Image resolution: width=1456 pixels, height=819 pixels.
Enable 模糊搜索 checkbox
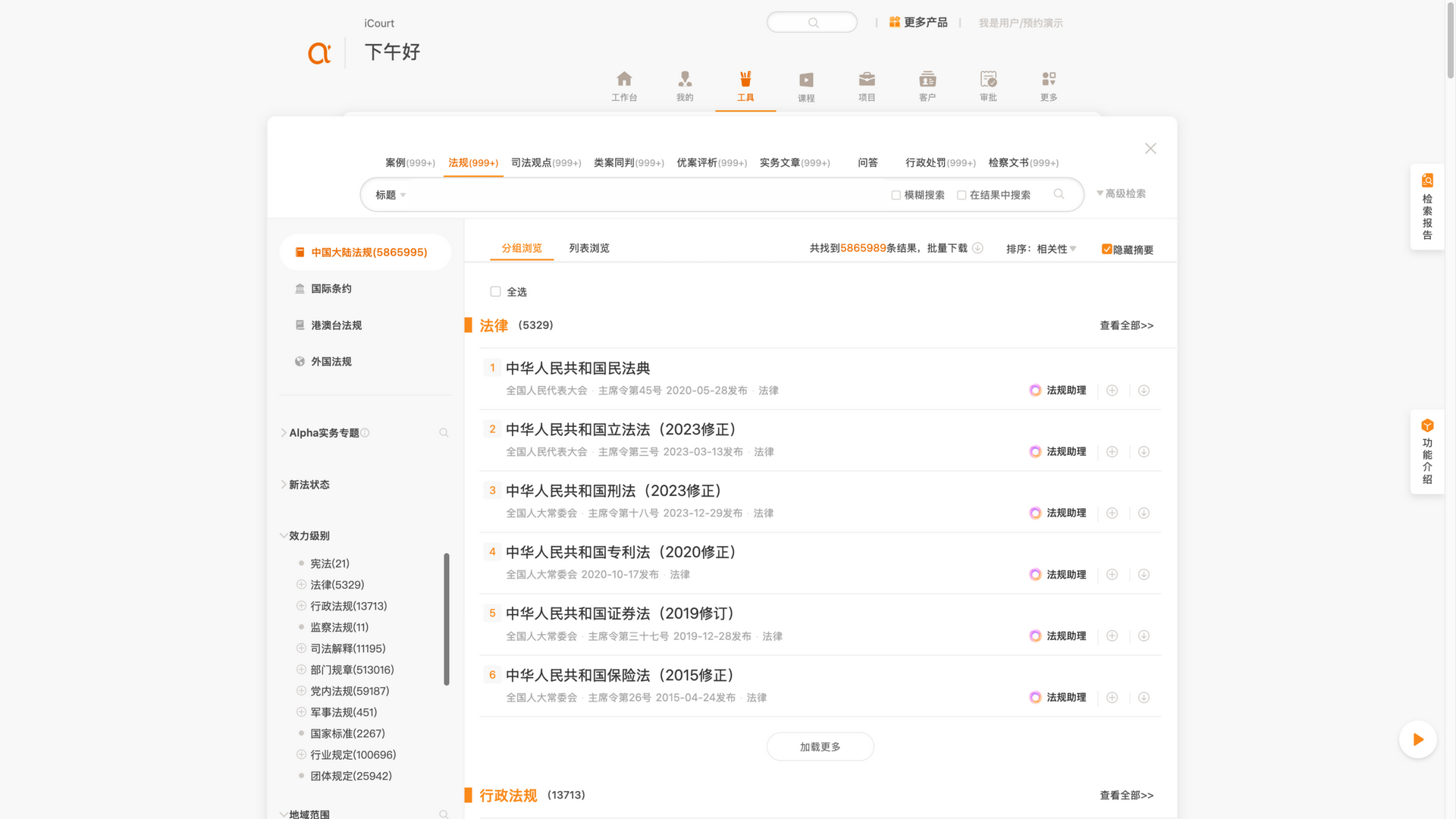click(x=896, y=195)
